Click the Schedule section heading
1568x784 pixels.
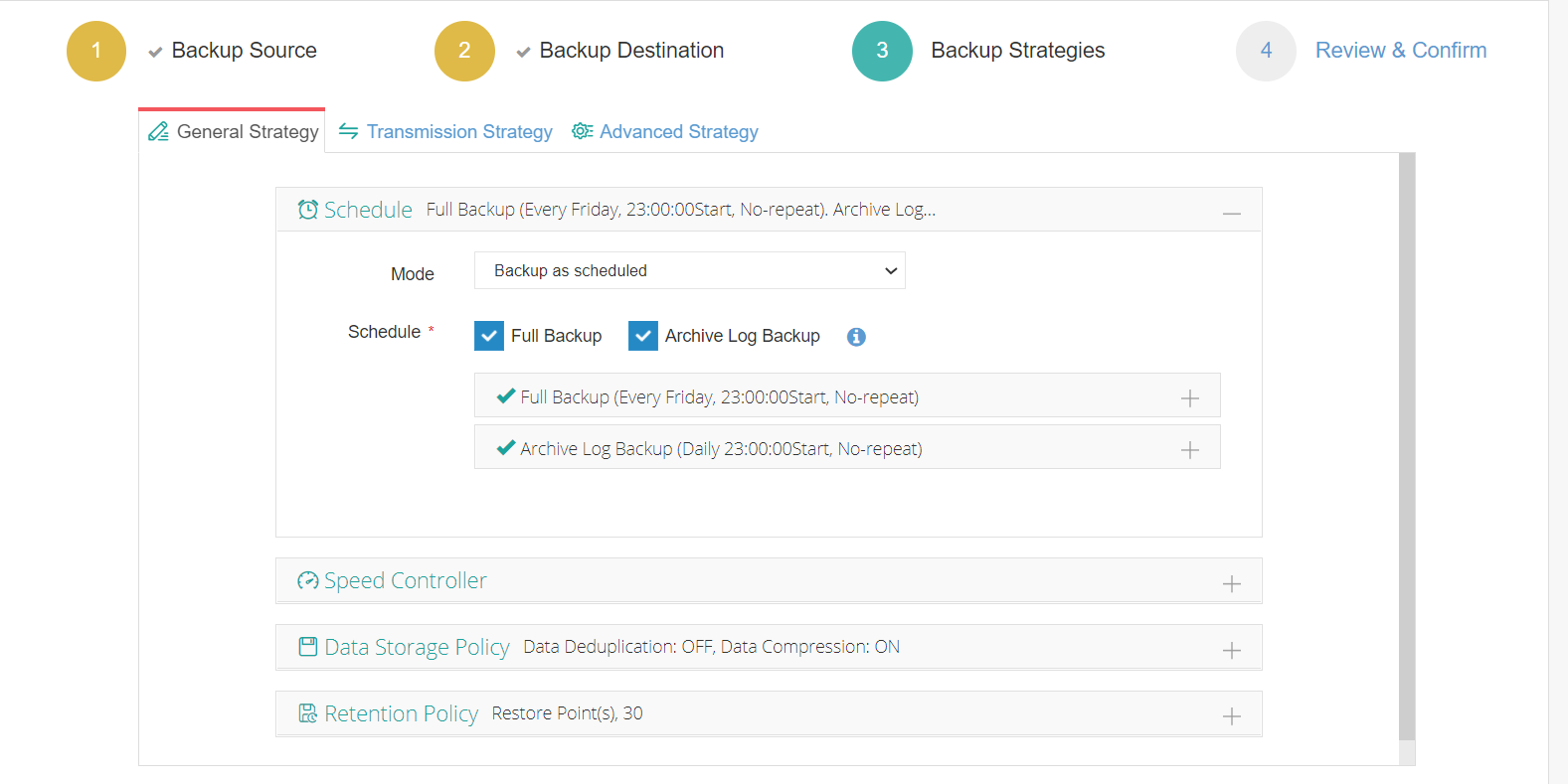(368, 210)
